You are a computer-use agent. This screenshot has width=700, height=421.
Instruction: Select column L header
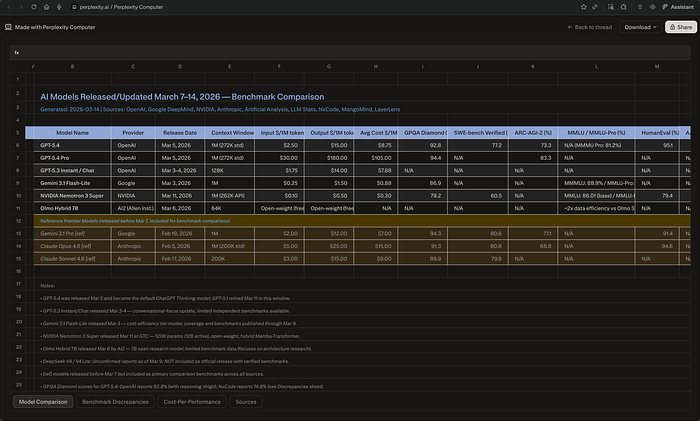click(x=596, y=67)
